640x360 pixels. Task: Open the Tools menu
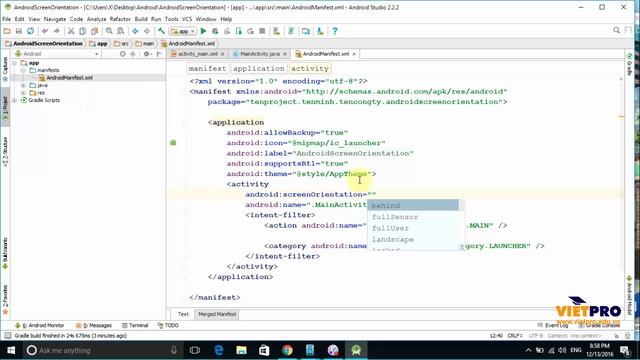point(171,19)
